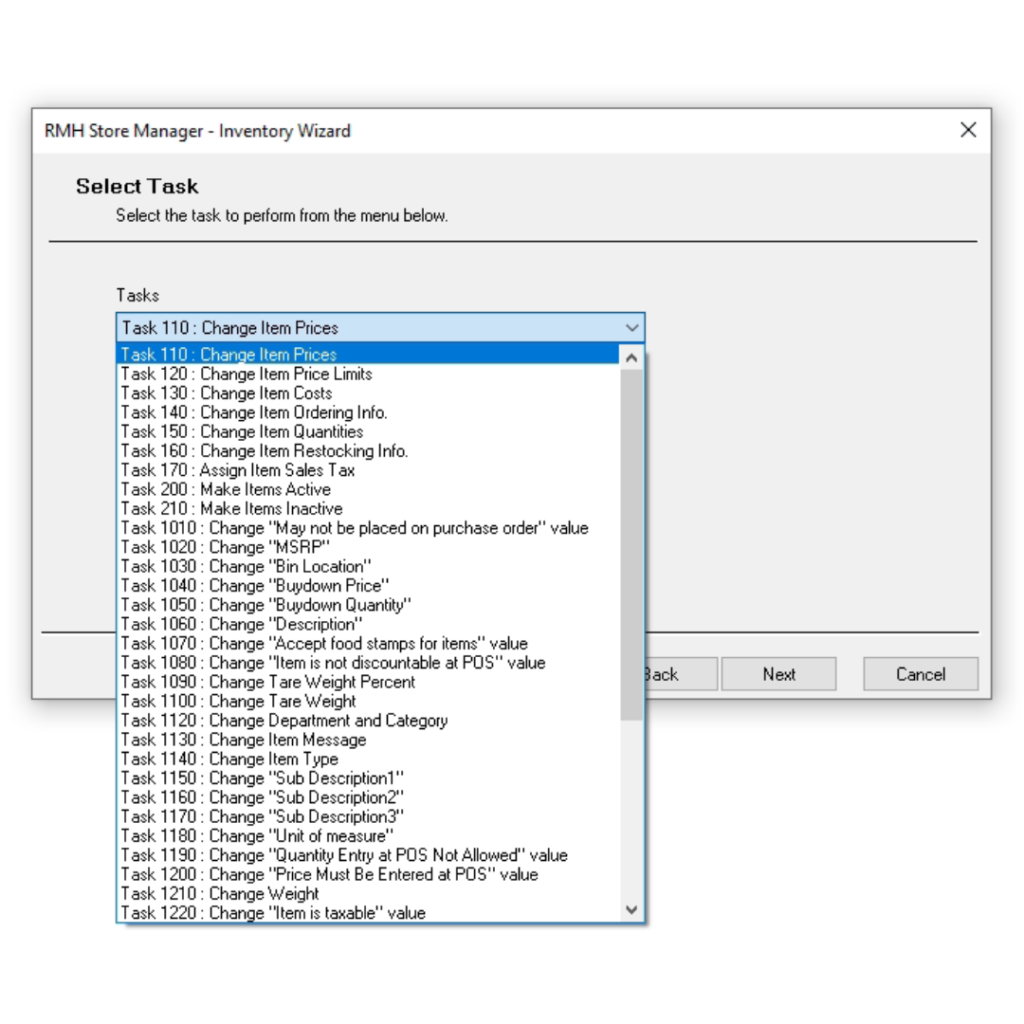Click the task list scroll down arrow
Viewport: 1024px width, 1024px height.
click(x=631, y=910)
